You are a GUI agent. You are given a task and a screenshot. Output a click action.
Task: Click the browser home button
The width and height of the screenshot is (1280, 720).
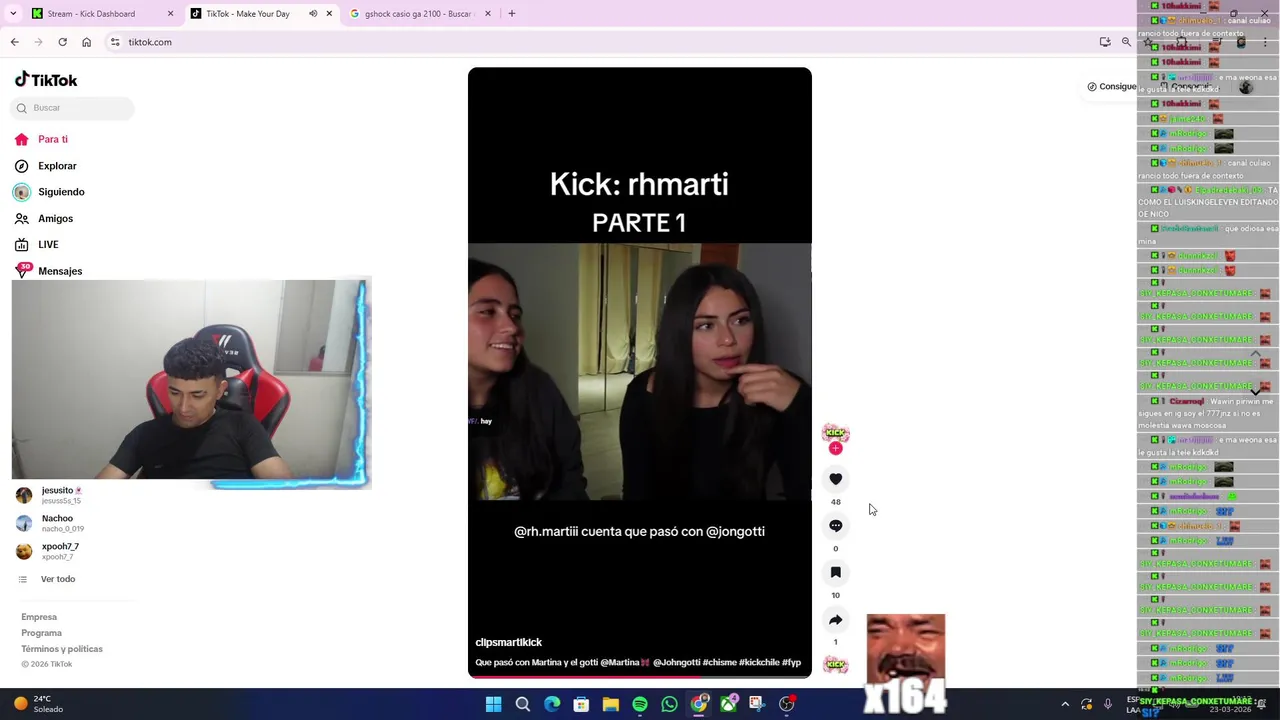(86, 42)
